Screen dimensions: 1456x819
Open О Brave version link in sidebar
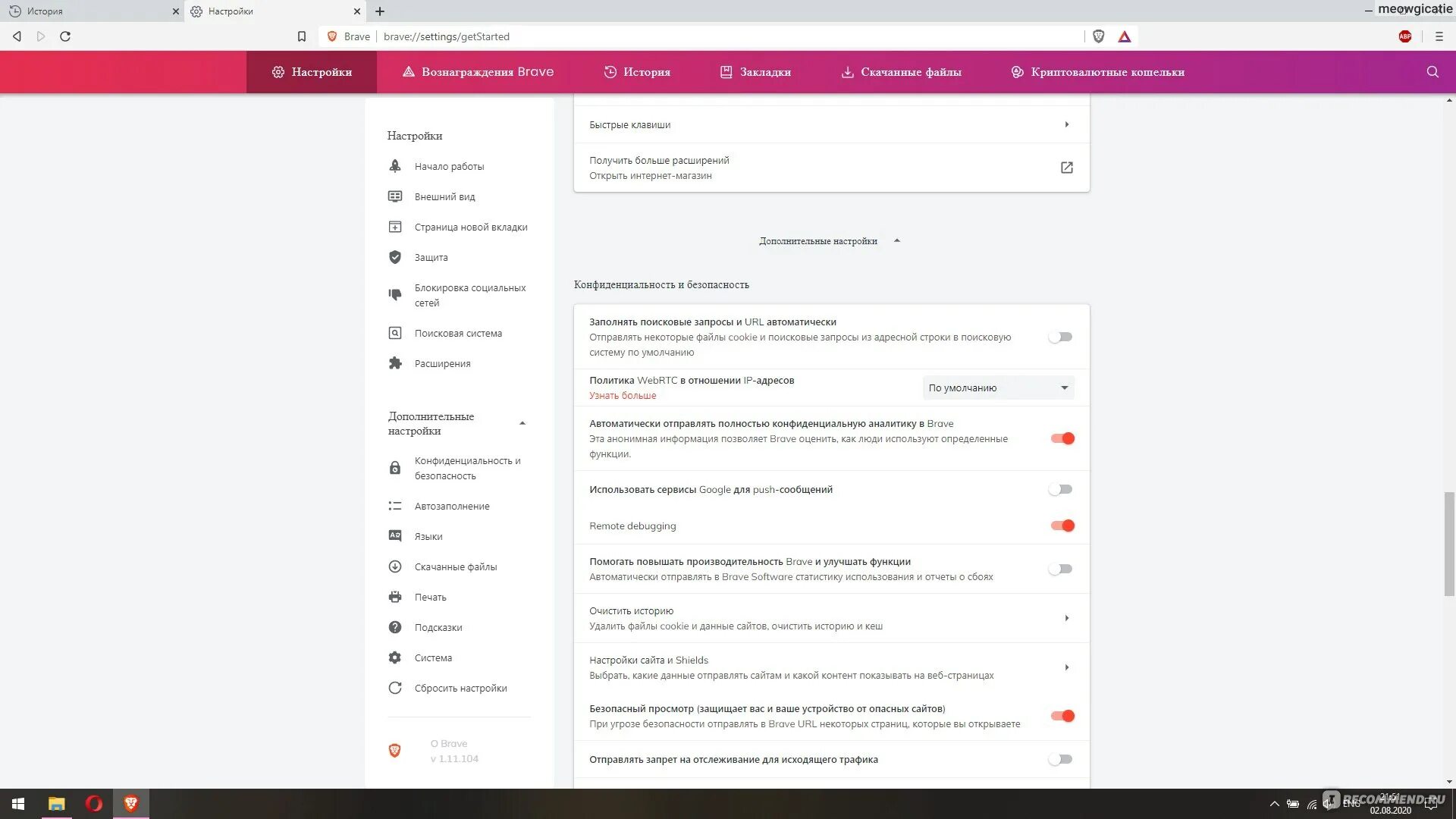454,751
